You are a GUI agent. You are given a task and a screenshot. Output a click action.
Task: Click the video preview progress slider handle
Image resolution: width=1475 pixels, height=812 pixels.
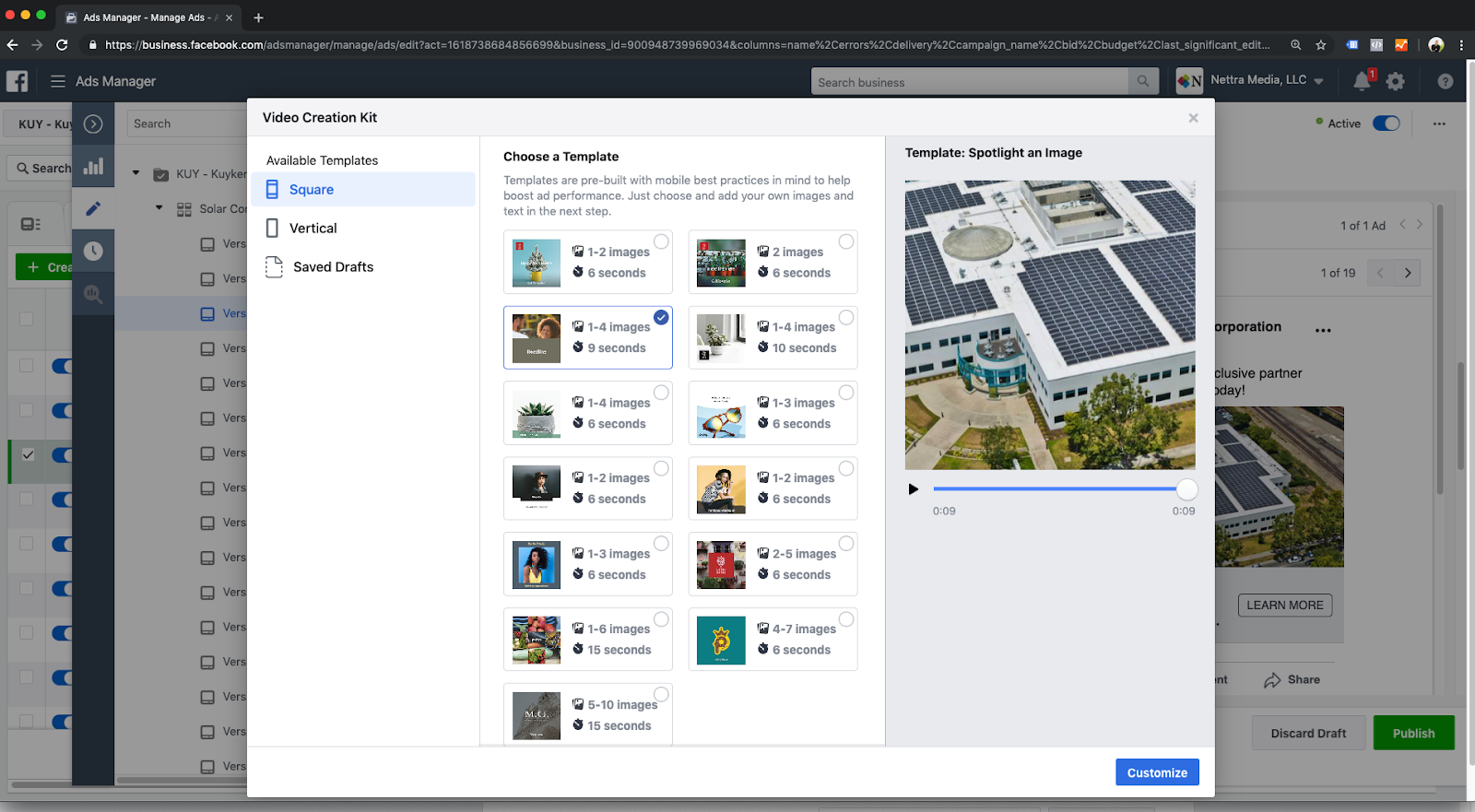pyautogui.click(x=1186, y=489)
